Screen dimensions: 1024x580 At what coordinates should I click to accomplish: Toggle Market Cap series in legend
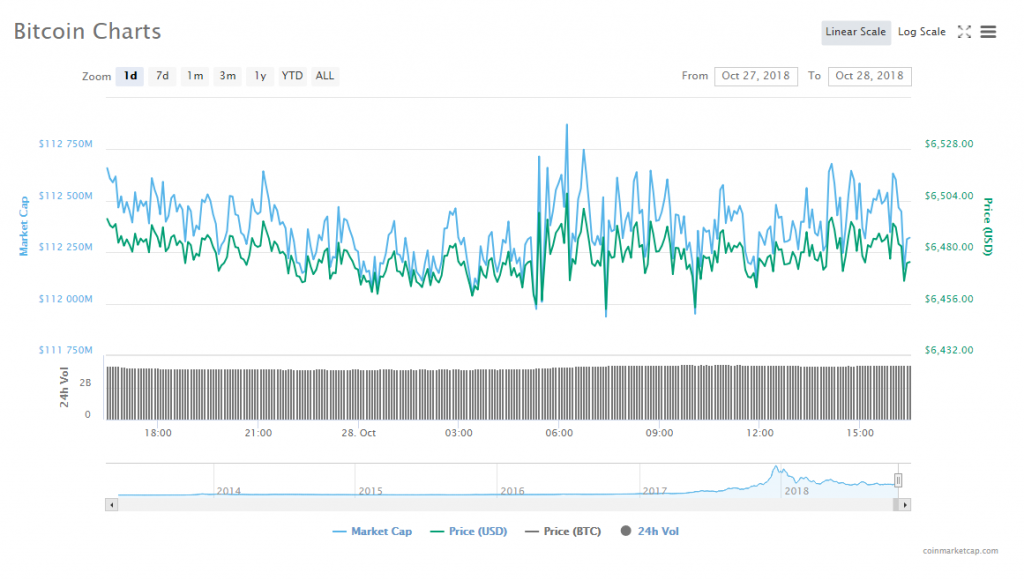coord(372,532)
